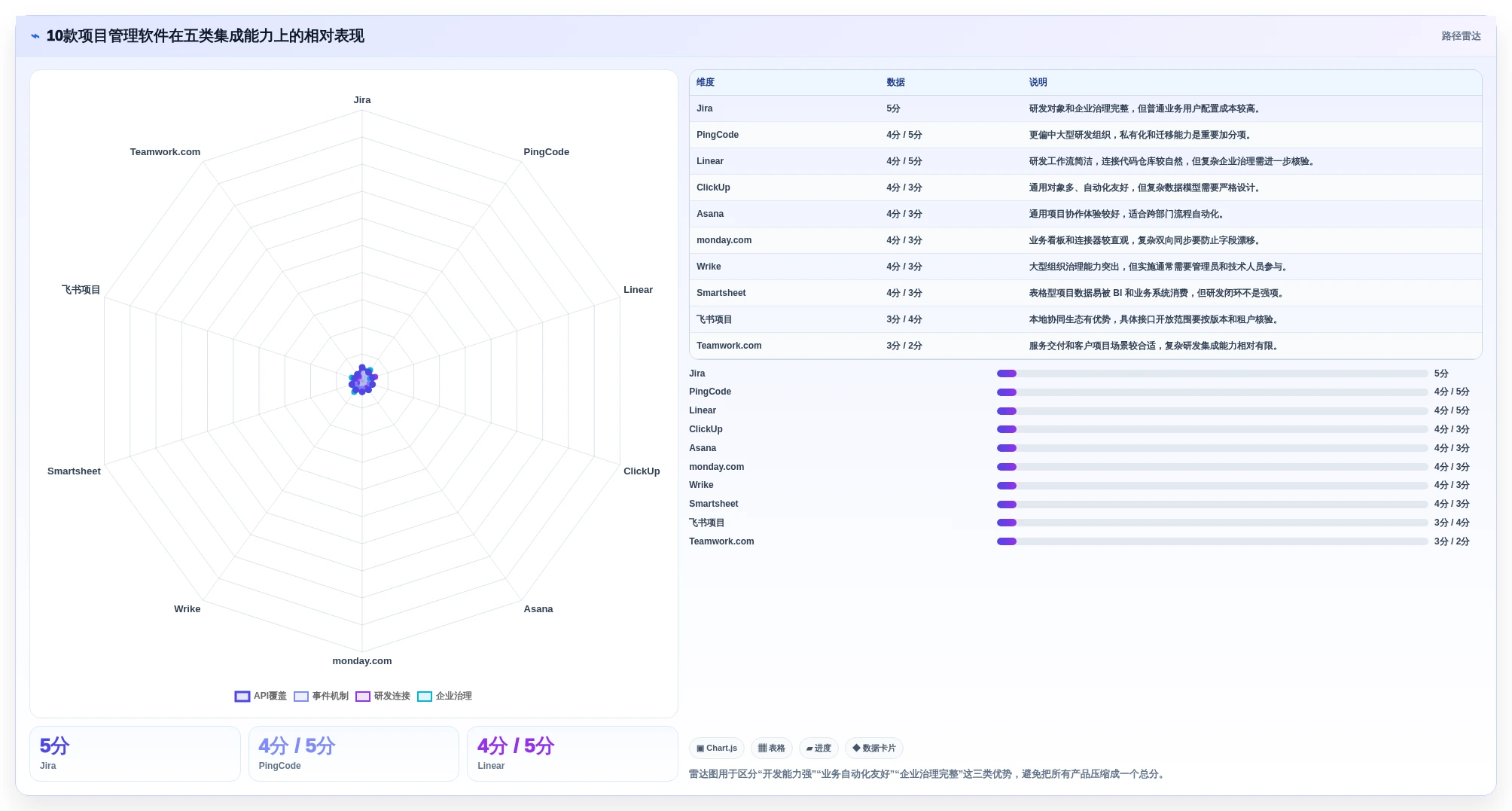Viewport: 1512px width, 811px height.
Task: Click the Chart.js tag chip
Action: click(x=717, y=748)
